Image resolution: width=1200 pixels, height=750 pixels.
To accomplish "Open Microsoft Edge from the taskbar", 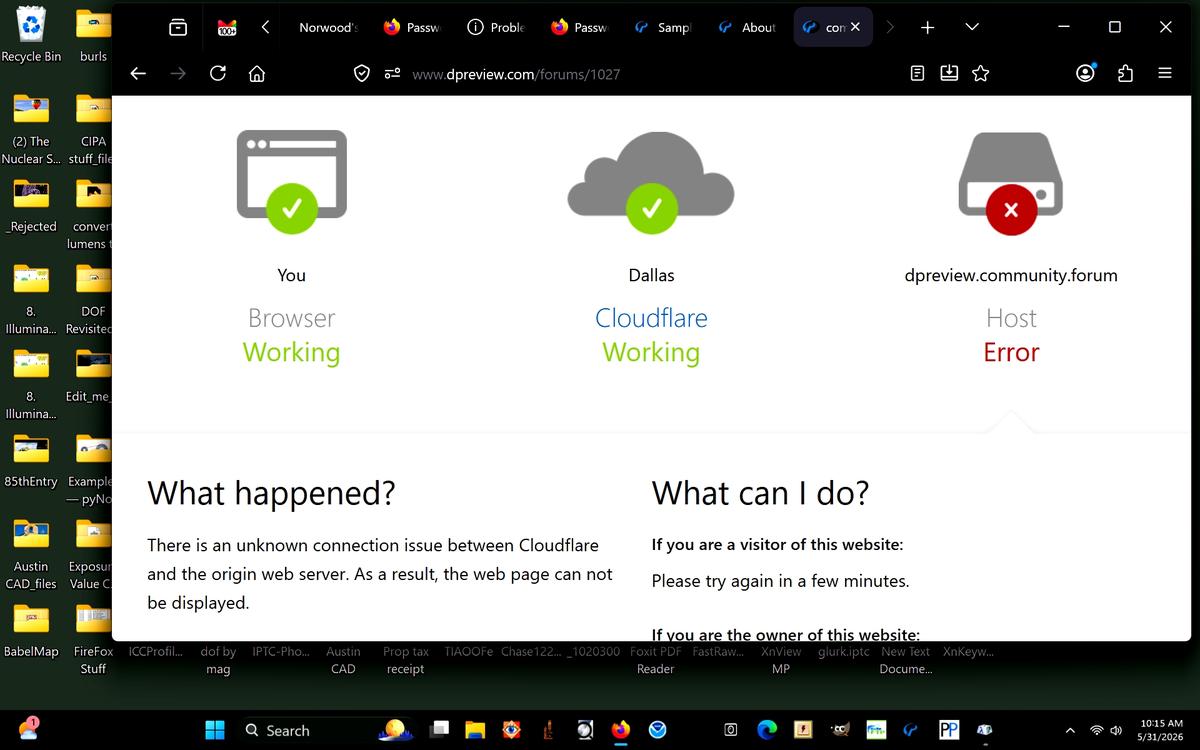I will point(767,730).
